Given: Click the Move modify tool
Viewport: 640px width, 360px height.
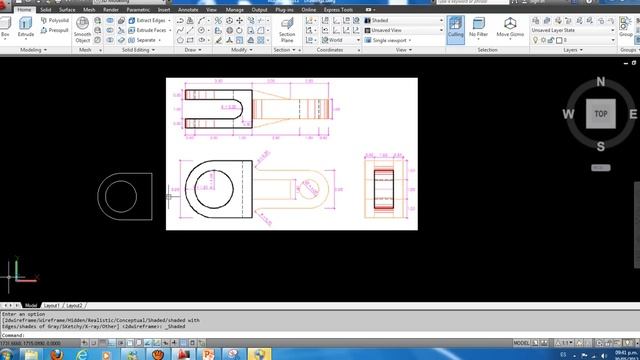Looking at the screenshot, I should pos(240,20).
